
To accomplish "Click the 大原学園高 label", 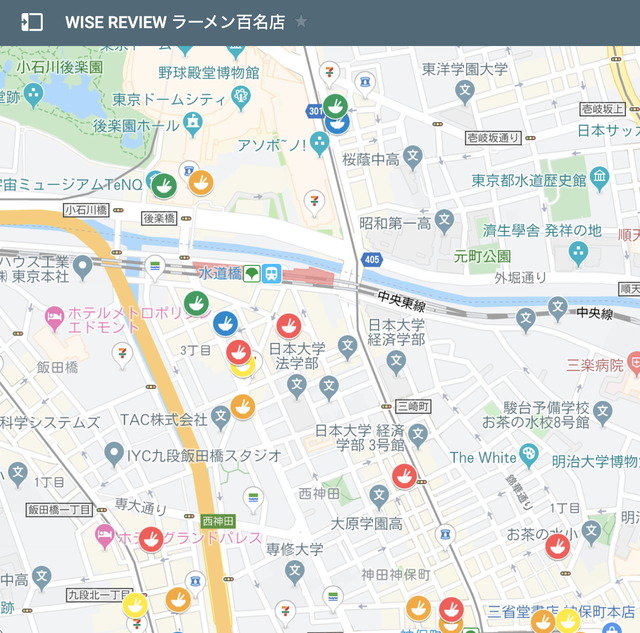I will coord(367,524).
